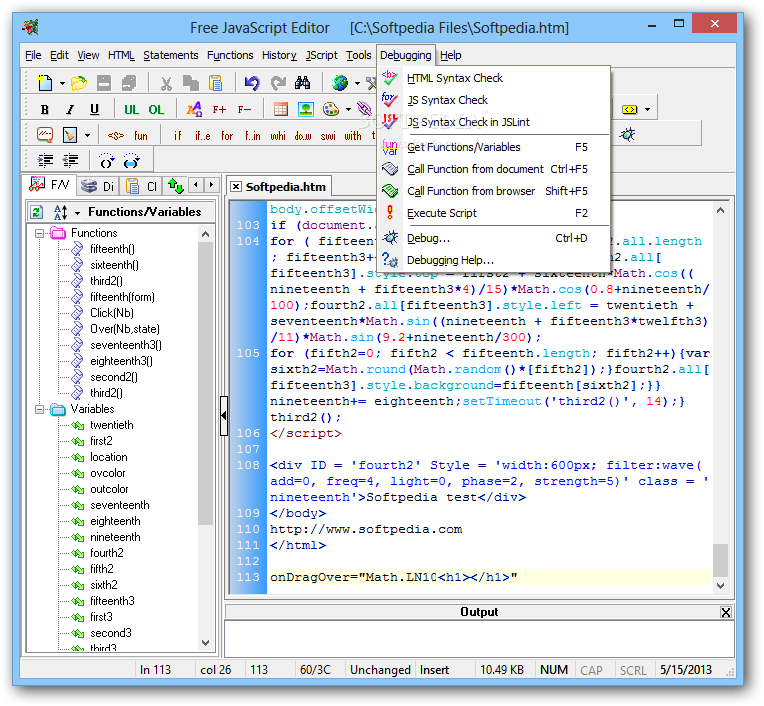This screenshot has height=706, width=764.
Task: Click the tree panel scroll up arrow
Action: [206, 234]
